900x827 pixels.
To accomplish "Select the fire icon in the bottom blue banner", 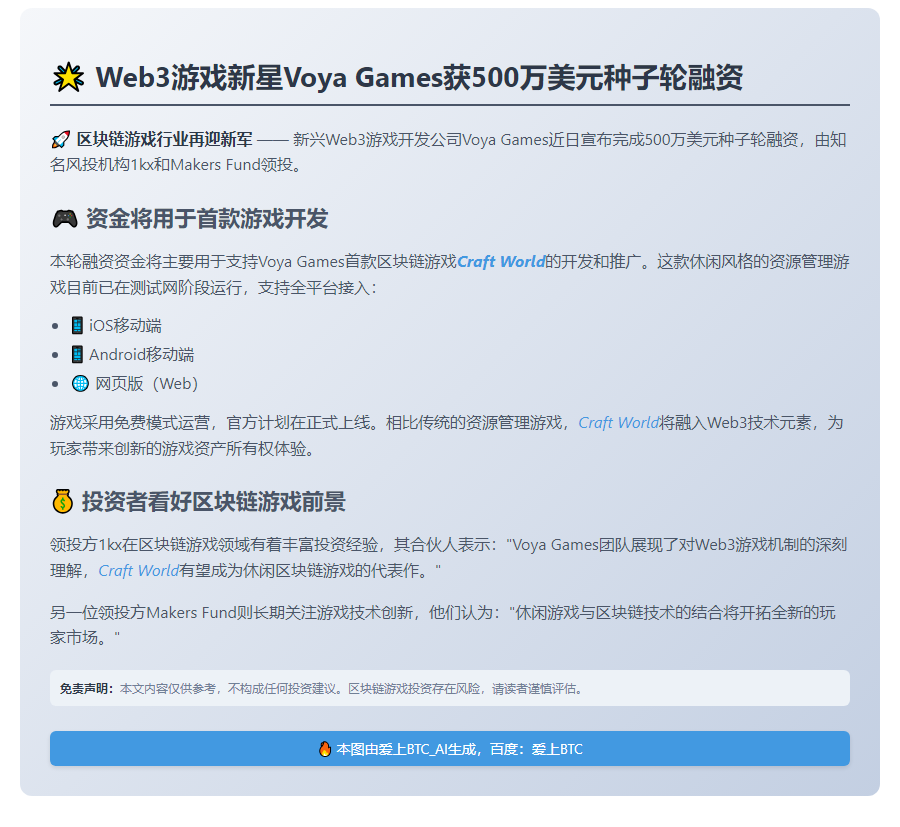I will tap(325, 748).
